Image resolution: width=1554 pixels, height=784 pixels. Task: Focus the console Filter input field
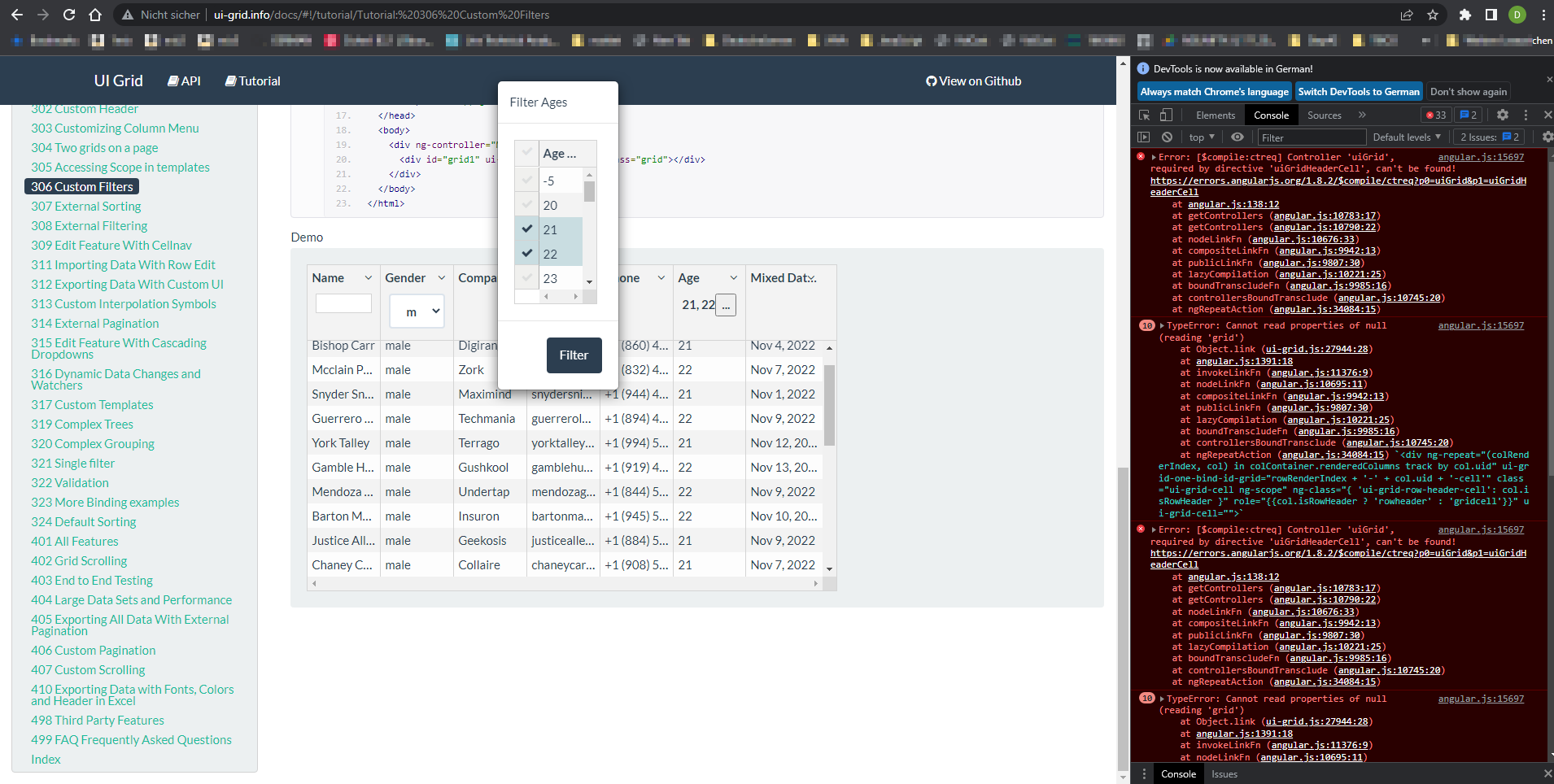pyautogui.click(x=1312, y=137)
